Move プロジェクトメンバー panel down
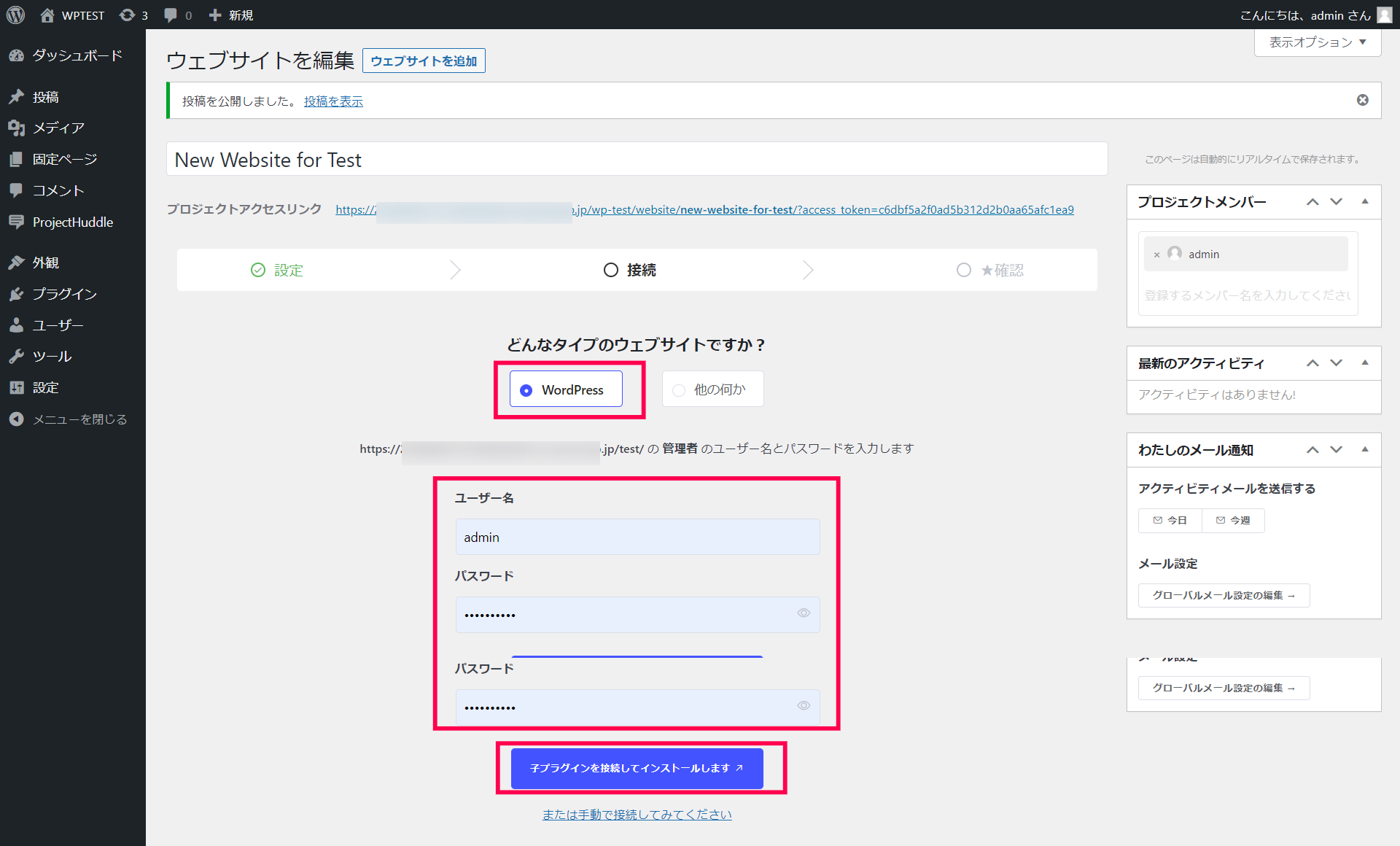Viewport: 1400px width, 846px height. click(x=1336, y=202)
